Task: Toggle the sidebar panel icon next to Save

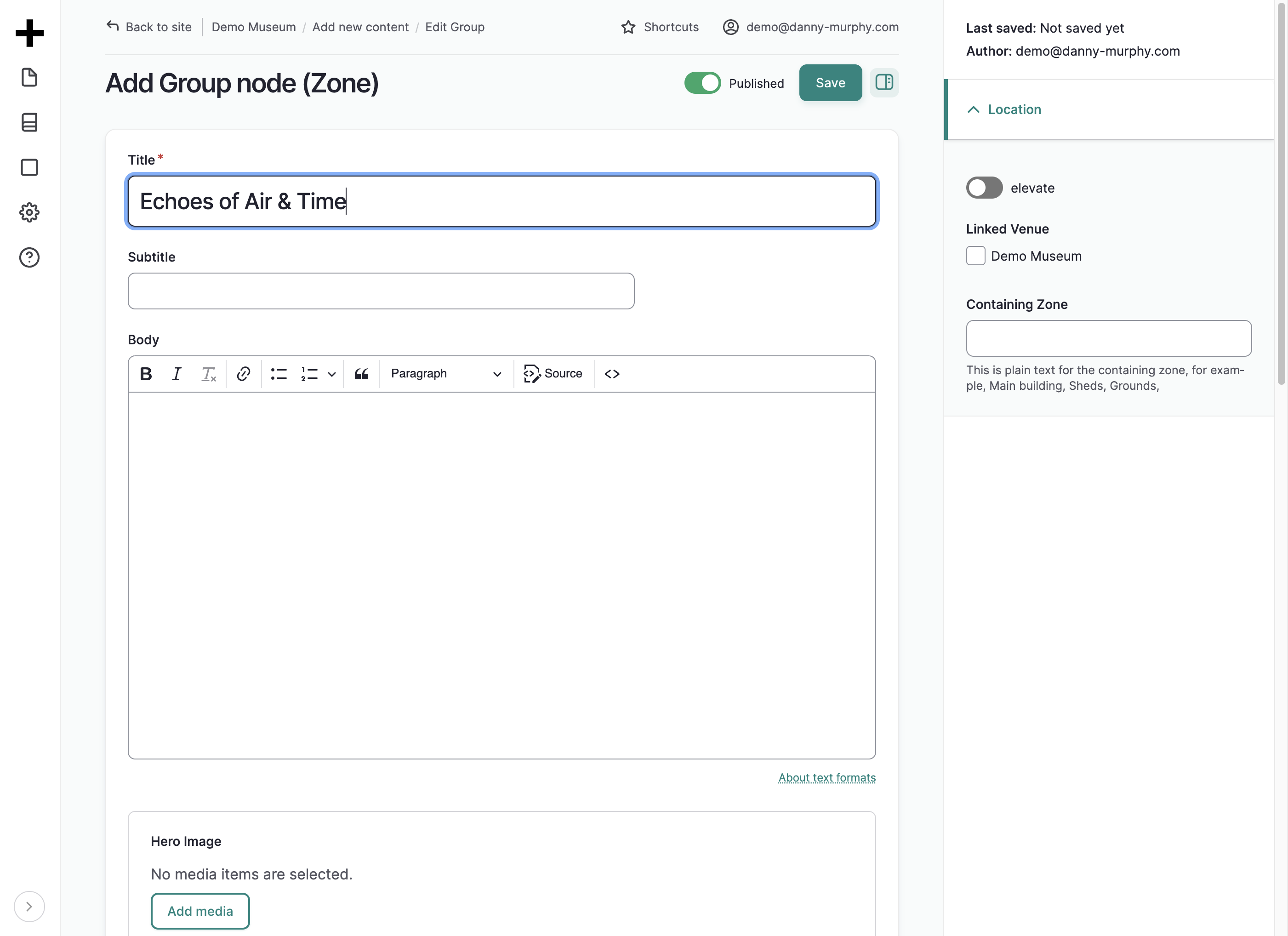Action: (x=883, y=83)
